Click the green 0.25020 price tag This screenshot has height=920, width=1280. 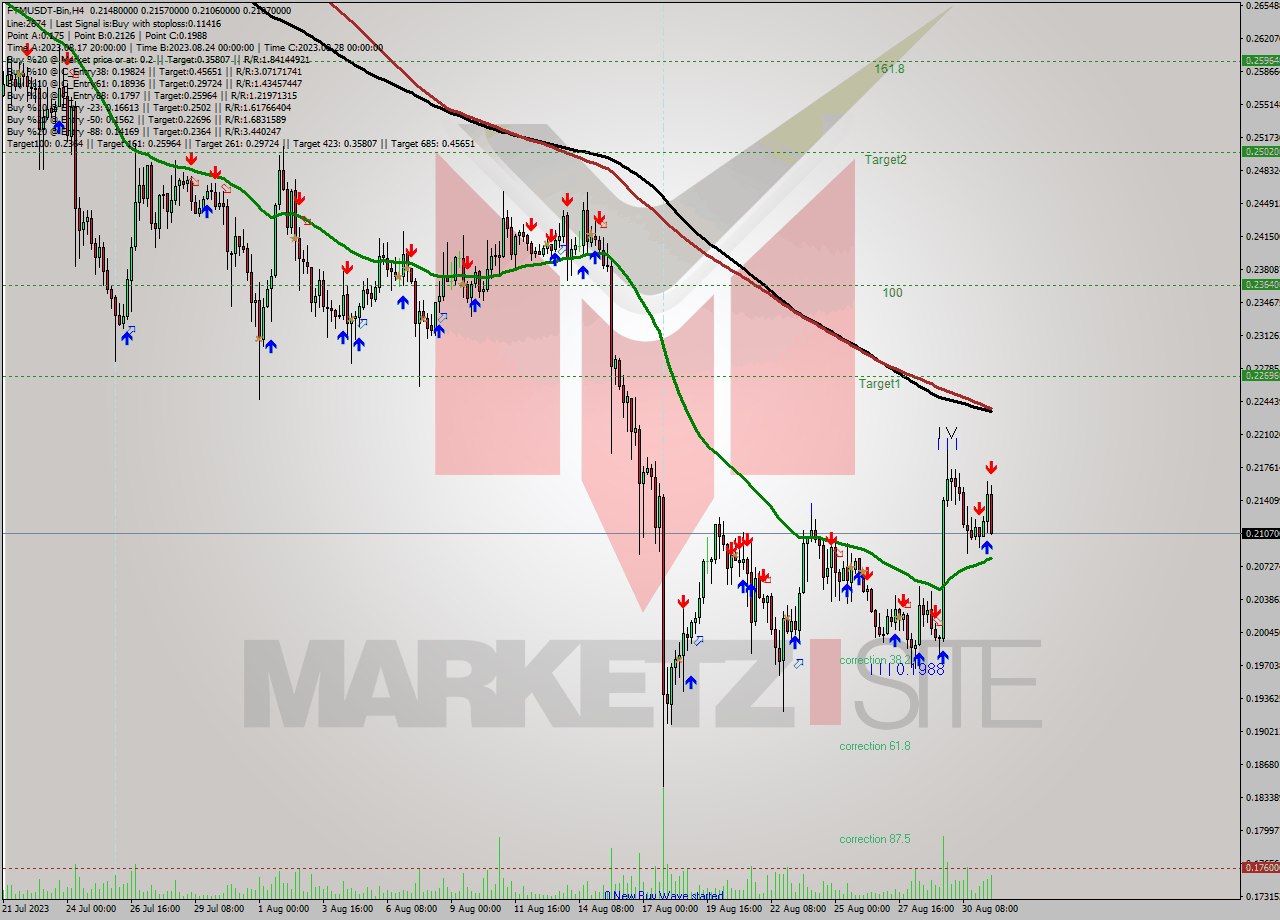1260,151
